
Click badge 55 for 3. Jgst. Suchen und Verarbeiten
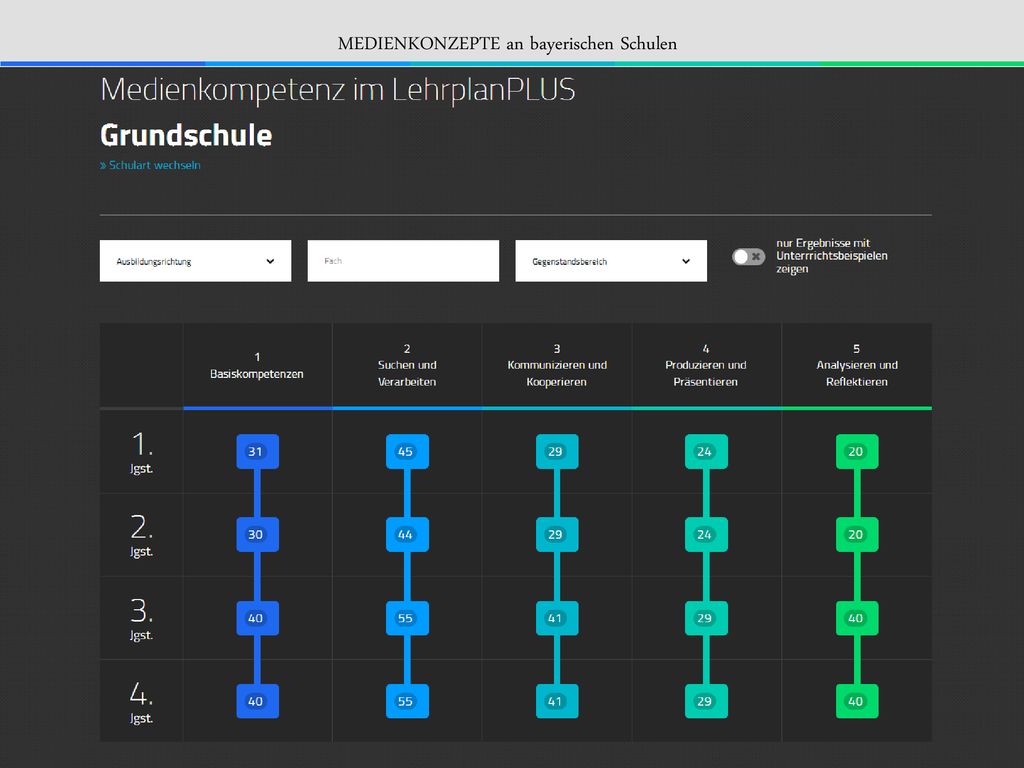coord(407,618)
